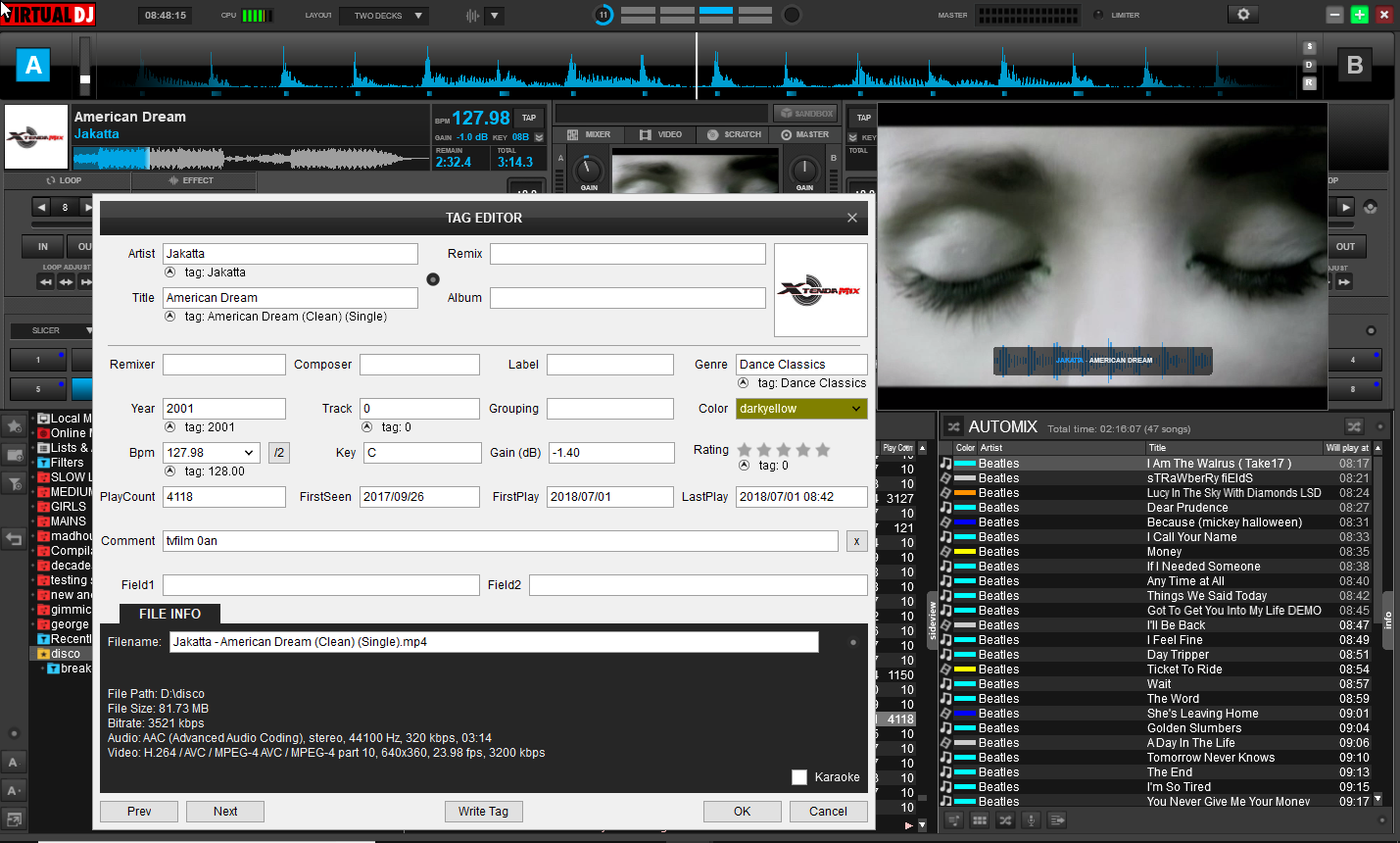Image resolution: width=1400 pixels, height=843 pixels.
Task: Expand the Local Music tree node
Action: [x=33, y=419]
